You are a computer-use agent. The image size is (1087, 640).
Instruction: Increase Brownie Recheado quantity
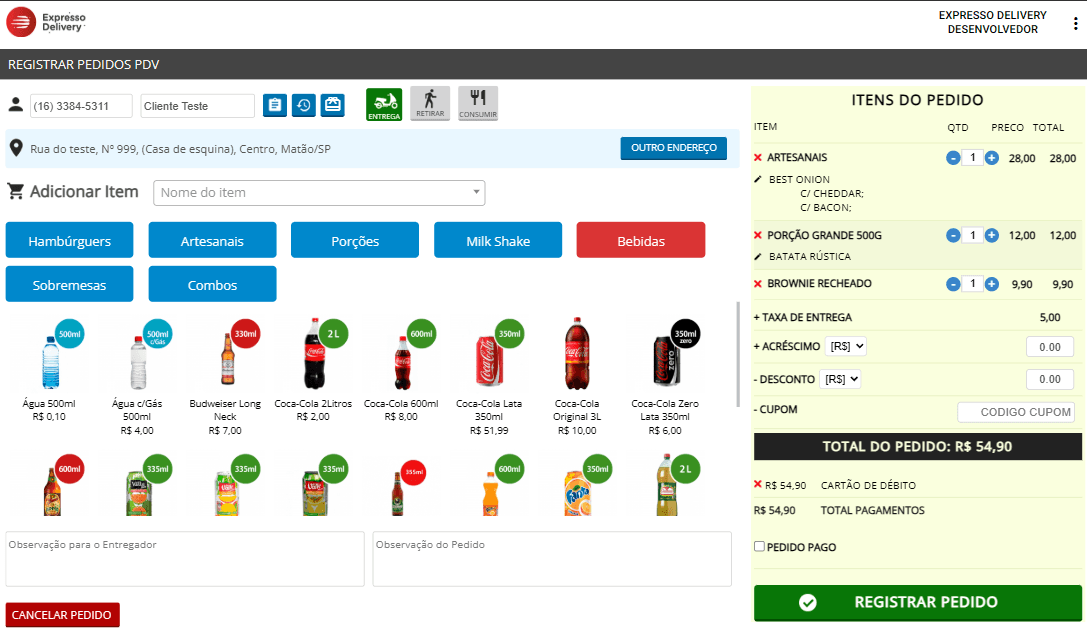click(x=992, y=284)
